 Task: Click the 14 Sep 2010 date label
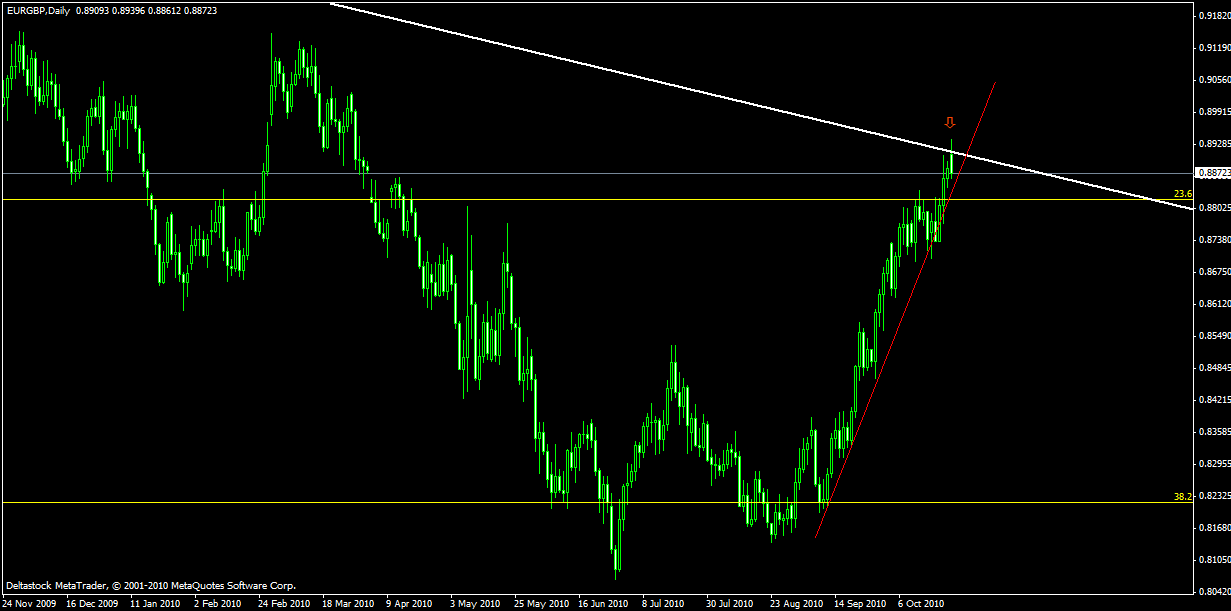point(860,604)
